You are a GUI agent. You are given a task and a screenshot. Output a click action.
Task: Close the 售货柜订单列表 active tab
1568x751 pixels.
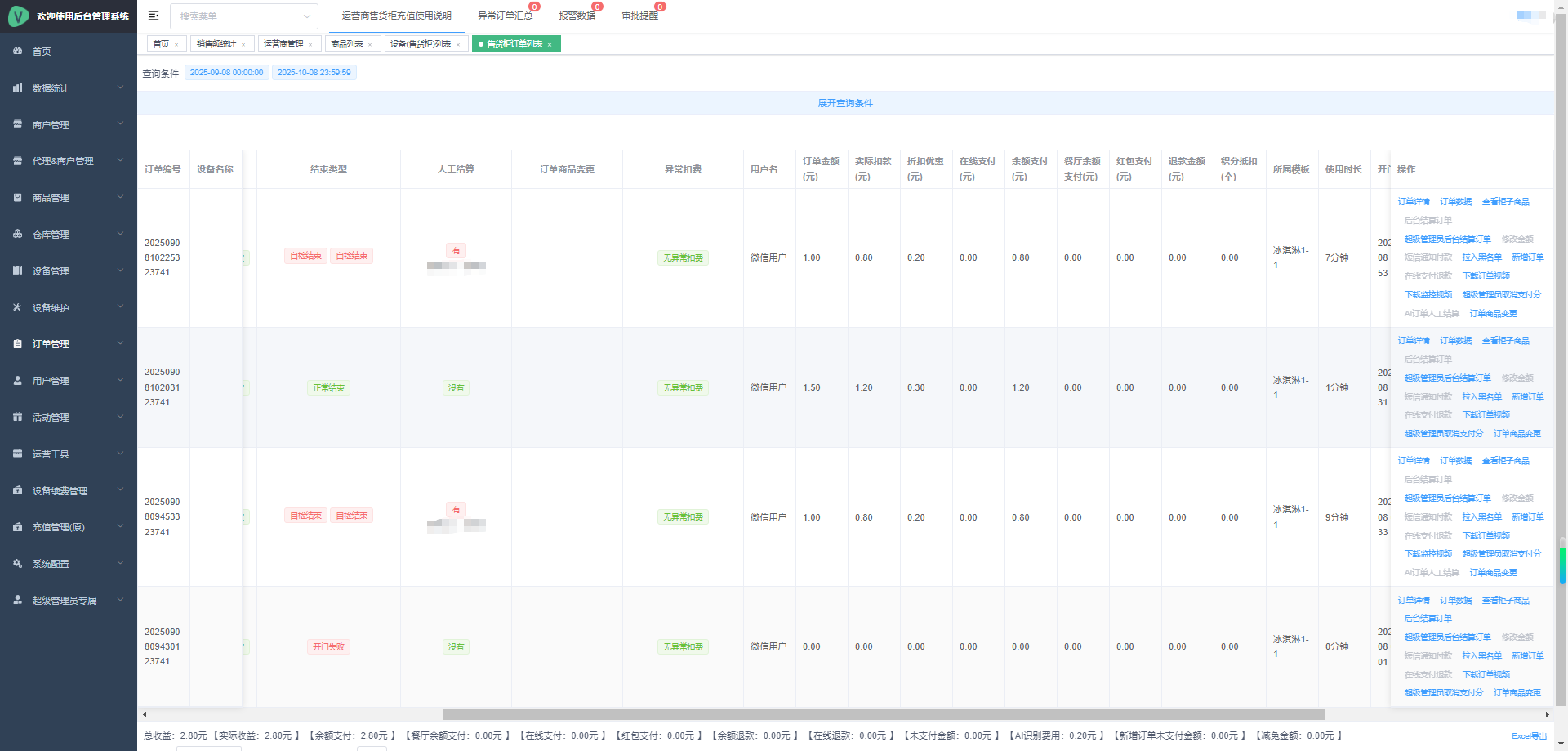(550, 44)
